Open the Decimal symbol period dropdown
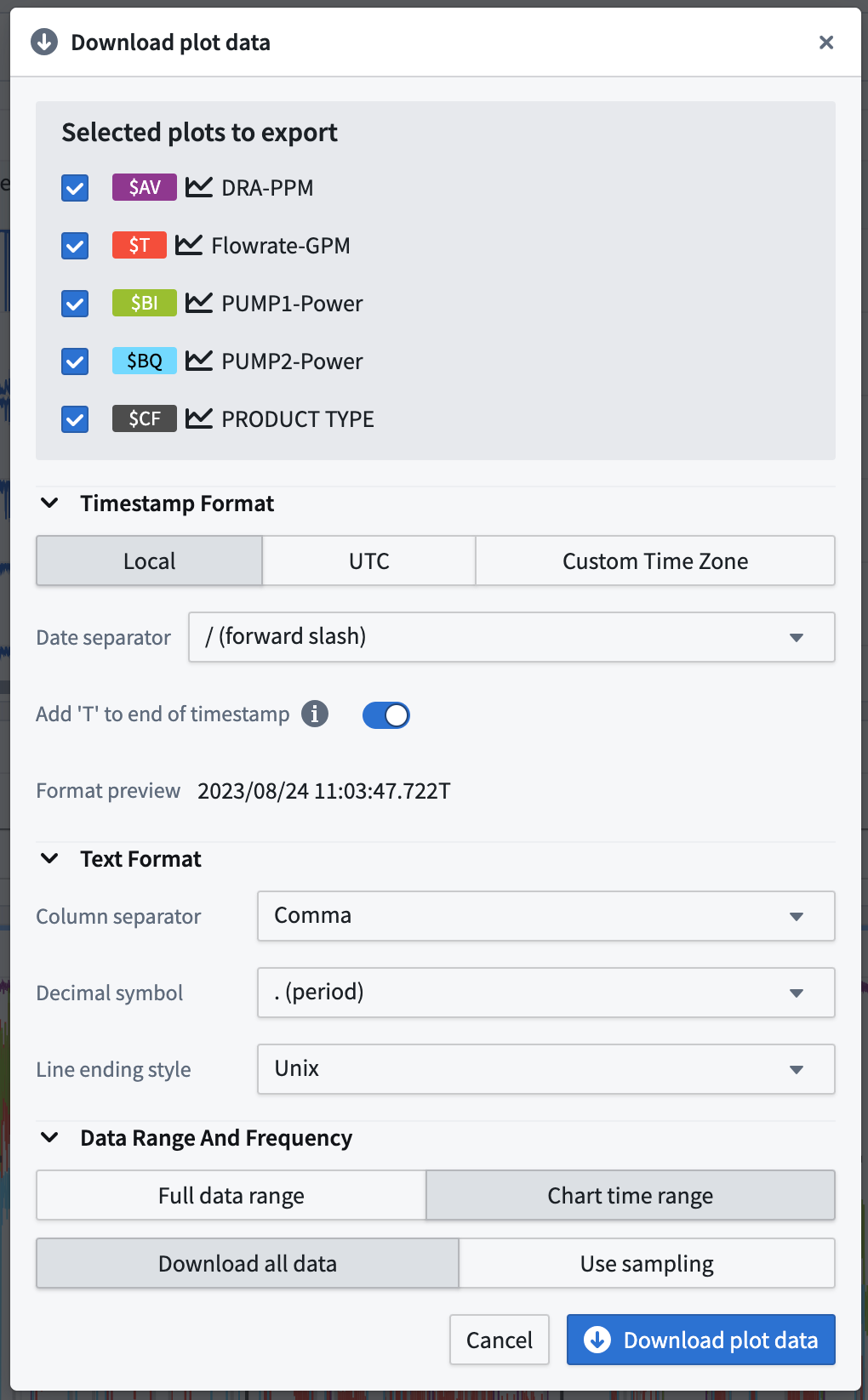 click(x=546, y=993)
